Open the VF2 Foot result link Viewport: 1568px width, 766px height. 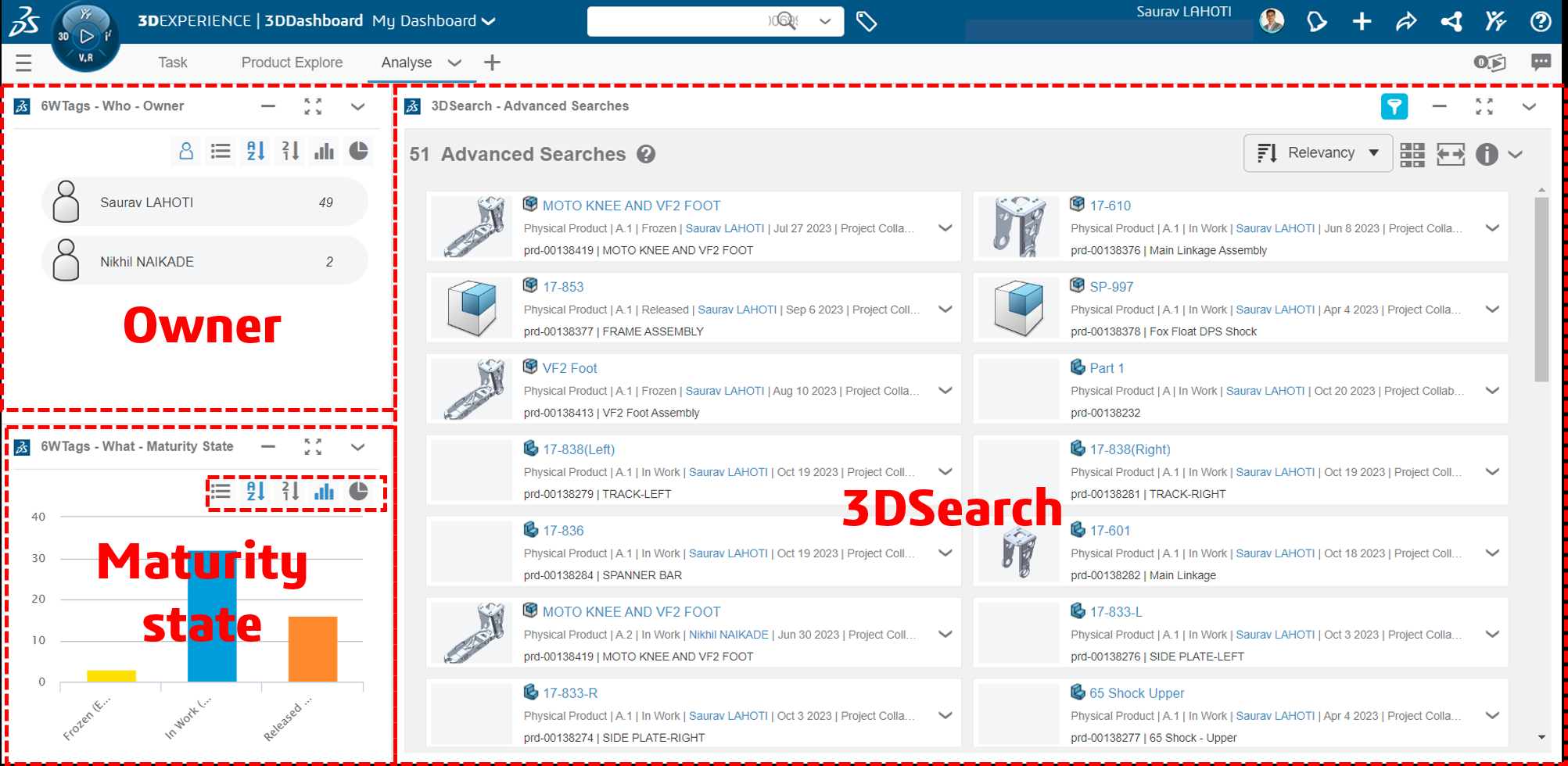[x=569, y=368]
